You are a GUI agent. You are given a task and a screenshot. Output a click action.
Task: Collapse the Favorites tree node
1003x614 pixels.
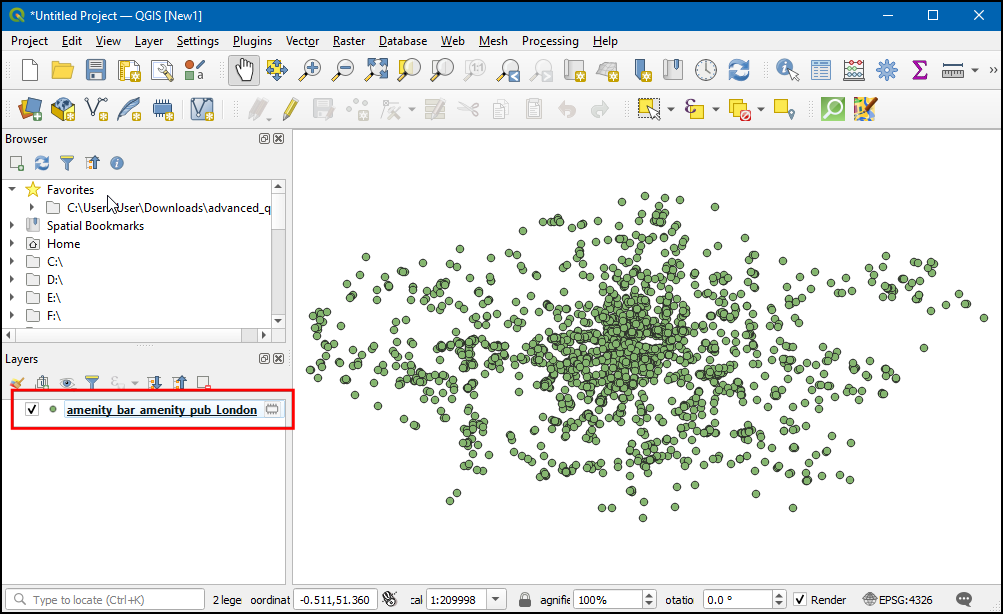(x=12, y=189)
